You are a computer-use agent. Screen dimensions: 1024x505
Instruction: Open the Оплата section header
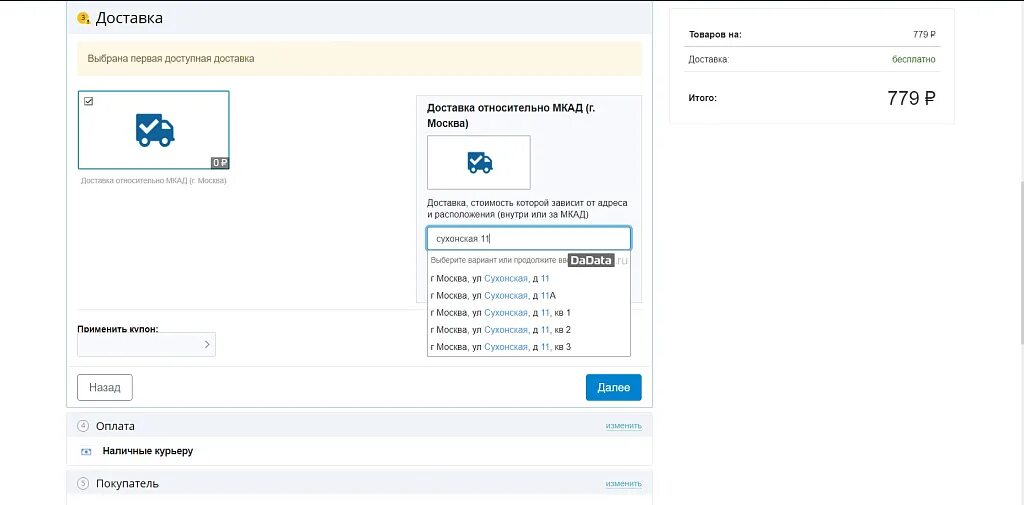pos(359,425)
